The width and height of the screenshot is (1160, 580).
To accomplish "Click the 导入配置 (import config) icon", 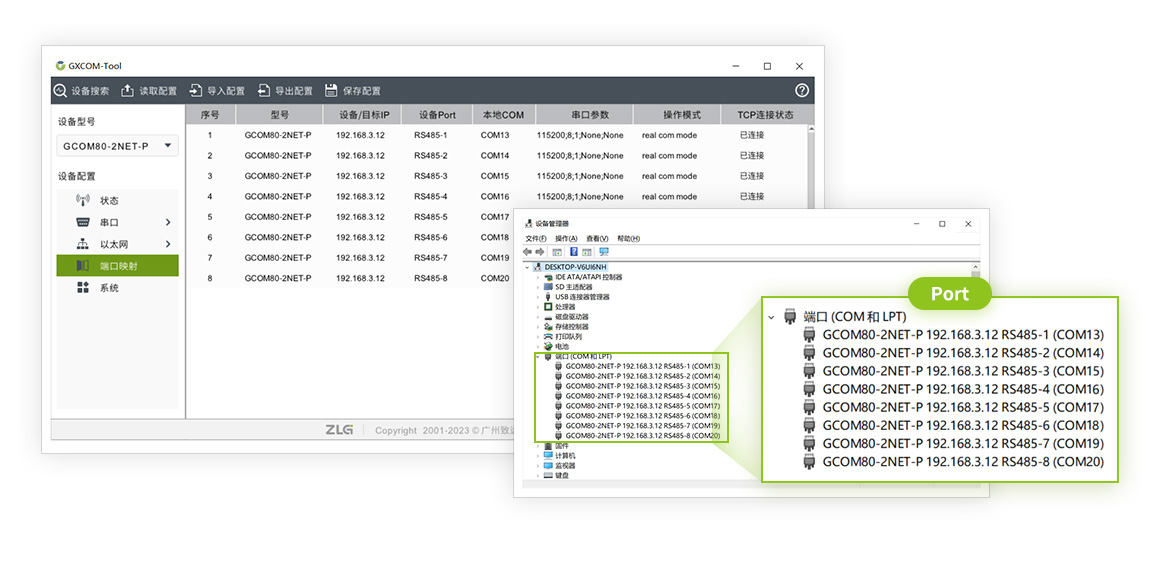I will coord(196,91).
